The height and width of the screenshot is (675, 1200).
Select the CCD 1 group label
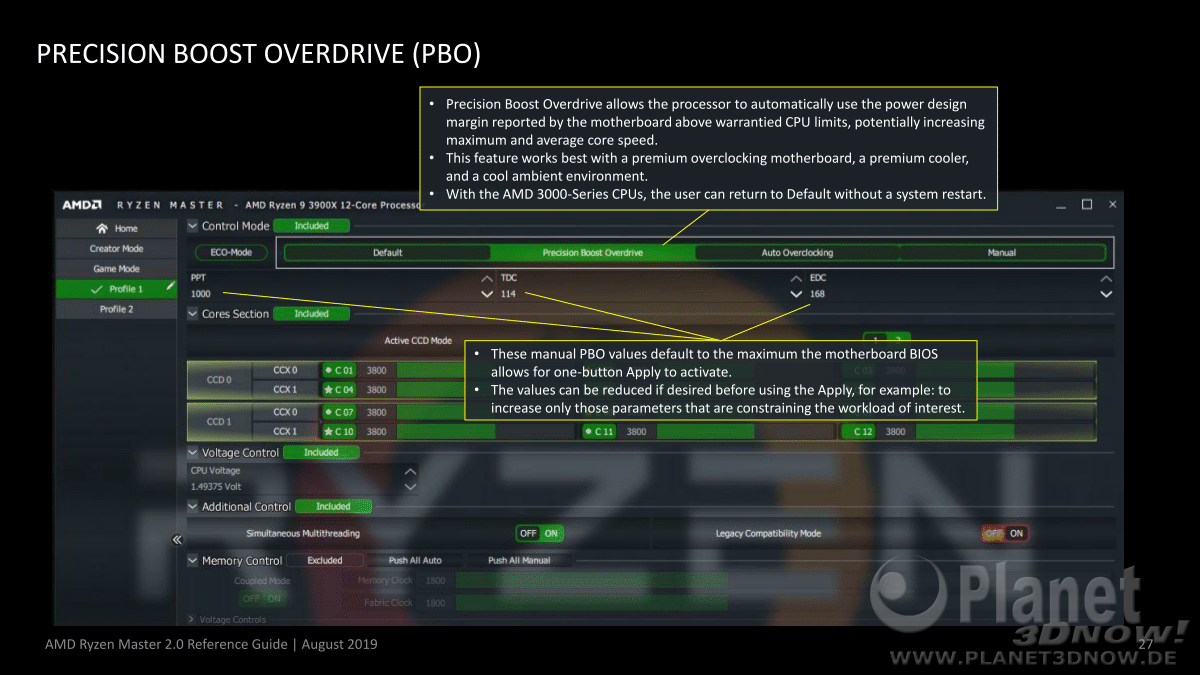219,422
